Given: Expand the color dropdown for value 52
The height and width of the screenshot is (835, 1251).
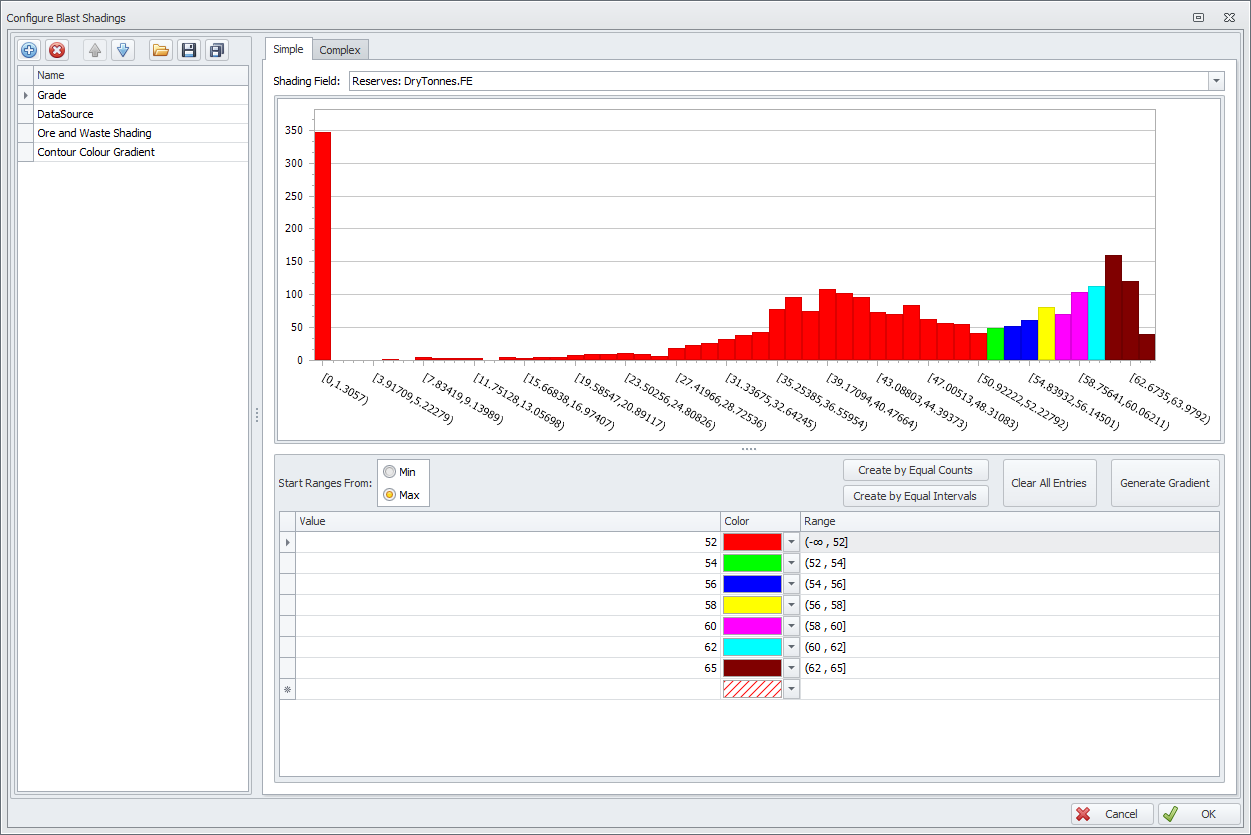Looking at the screenshot, I should 791,542.
